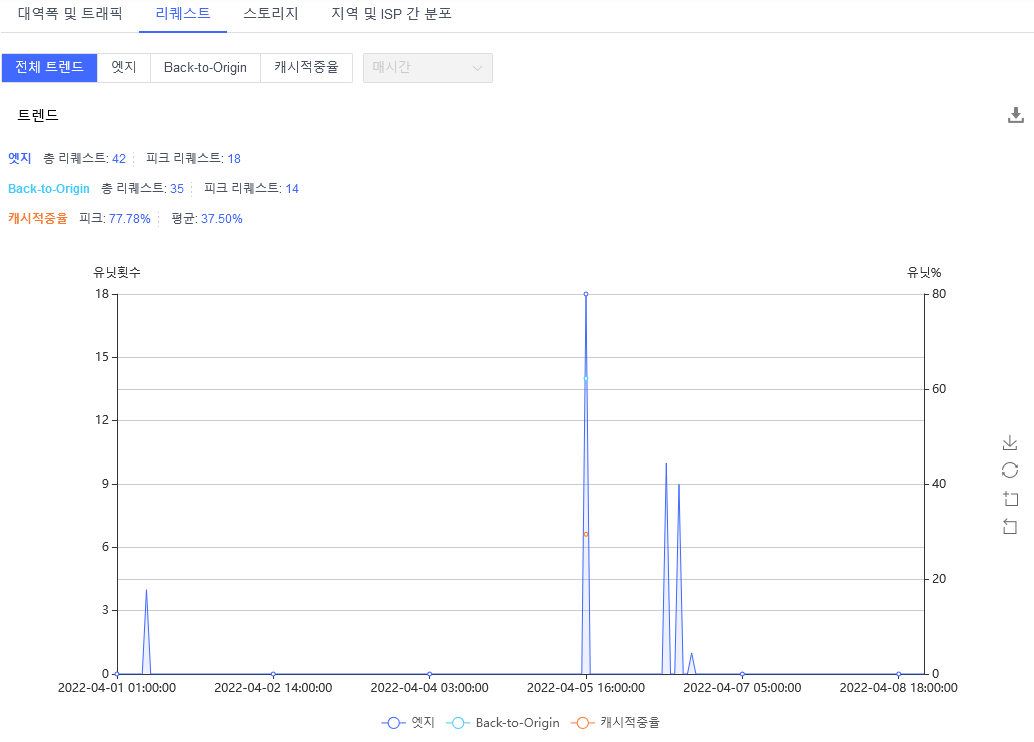Click the refresh chart icon
Viewport: 1034px width, 742px height.
(x=1010, y=469)
